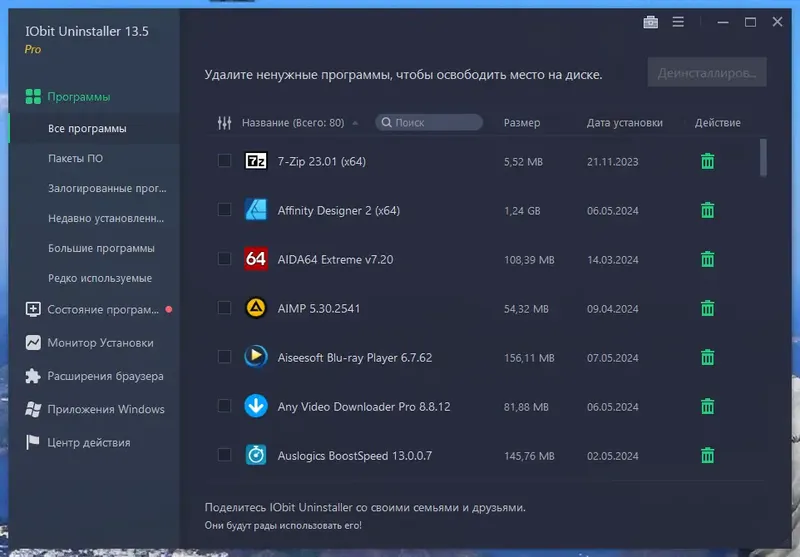Image resolution: width=800 pixels, height=557 pixels.
Task: Click the program list vertical scrollbar
Action: pos(763,158)
